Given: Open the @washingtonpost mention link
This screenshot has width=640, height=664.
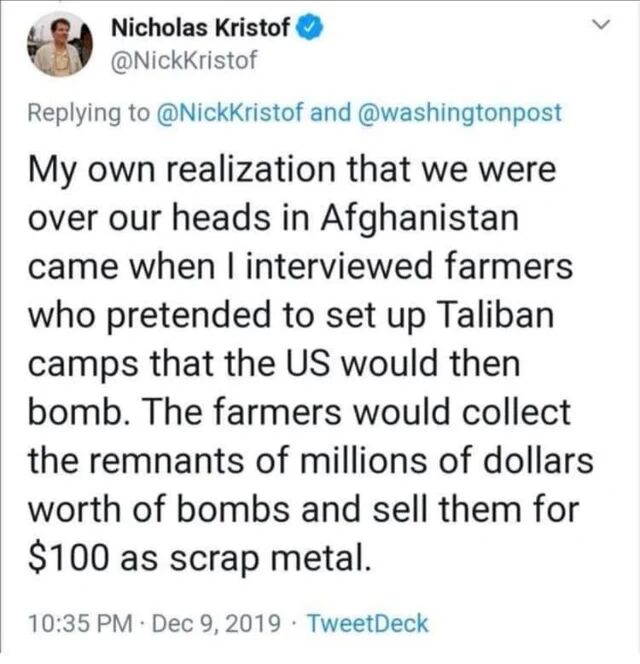Looking at the screenshot, I should click(x=460, y=113).
